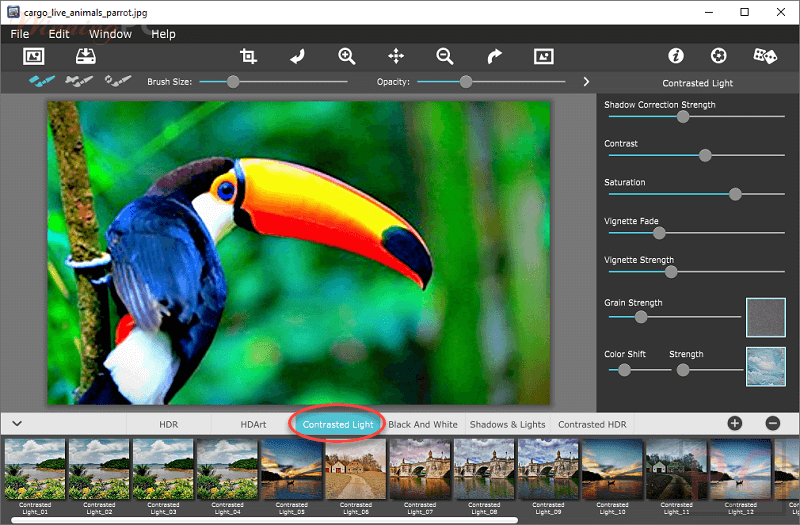800x525 pixels.
Task: Switch to Contrasted HDR tab
Action: [x=592, y=424]
